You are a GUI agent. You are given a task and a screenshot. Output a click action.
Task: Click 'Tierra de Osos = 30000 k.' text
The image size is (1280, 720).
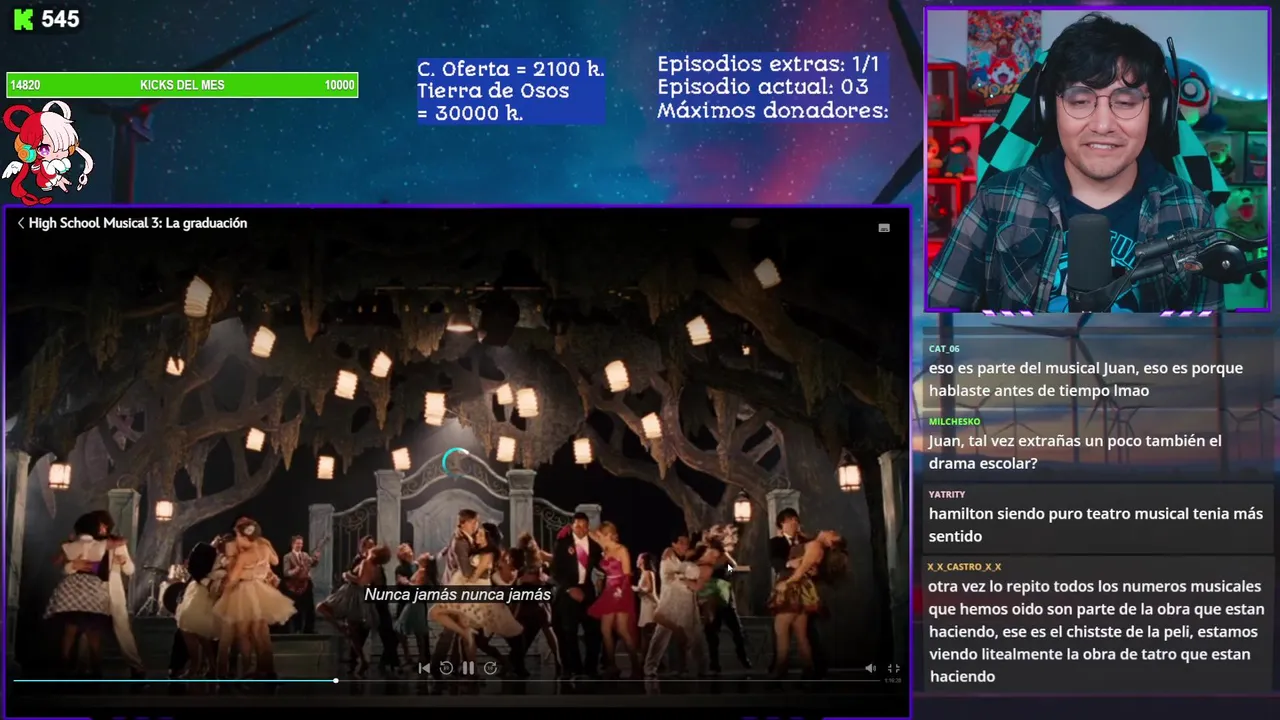point(493,102)
